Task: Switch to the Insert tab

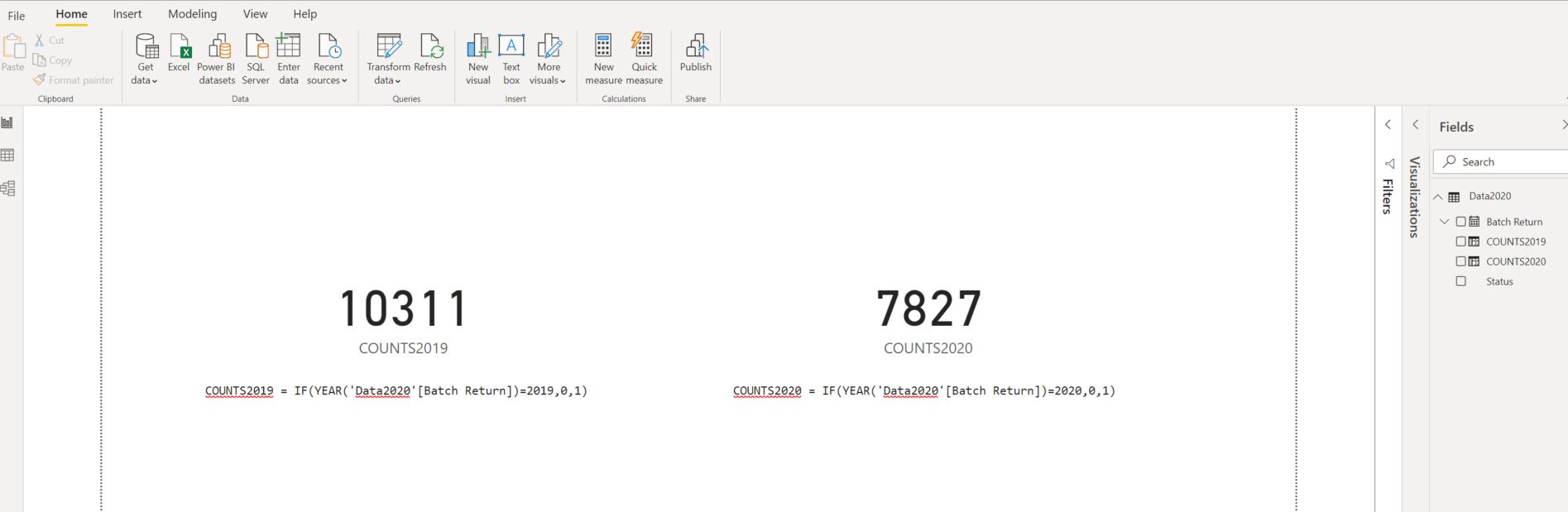Action: pos(127,14)
